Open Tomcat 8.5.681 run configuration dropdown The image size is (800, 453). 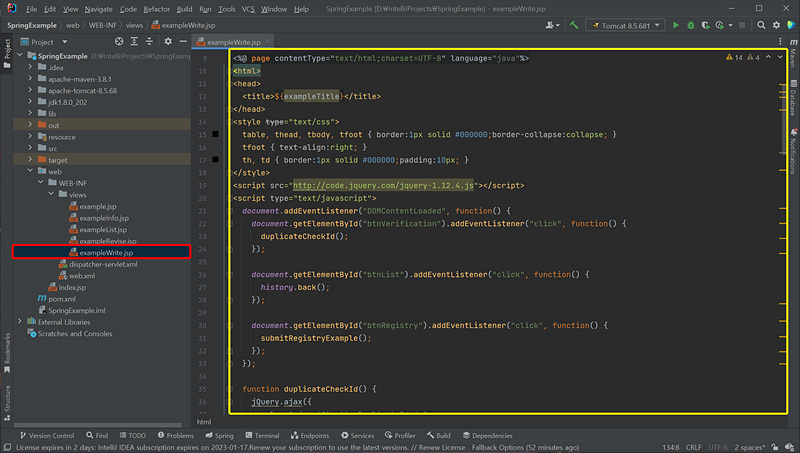click(x=625, y=25)
